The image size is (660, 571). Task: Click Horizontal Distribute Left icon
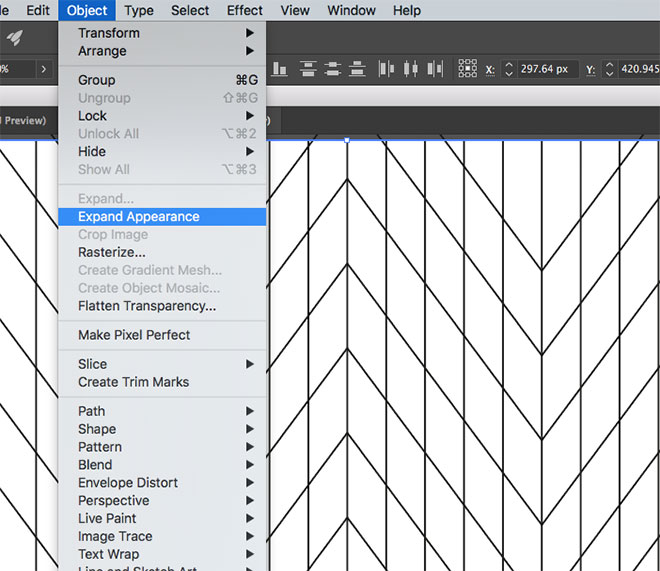click(387, 69)
